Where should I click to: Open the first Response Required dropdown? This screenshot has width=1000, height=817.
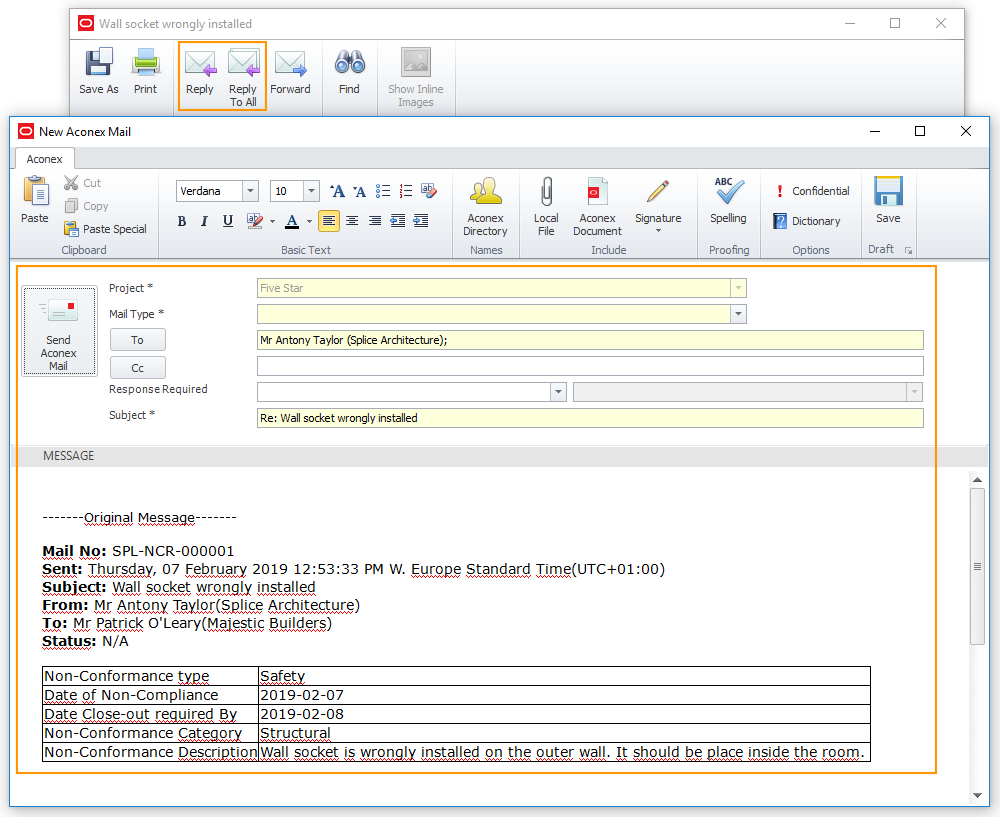click(x=558, y=392)
